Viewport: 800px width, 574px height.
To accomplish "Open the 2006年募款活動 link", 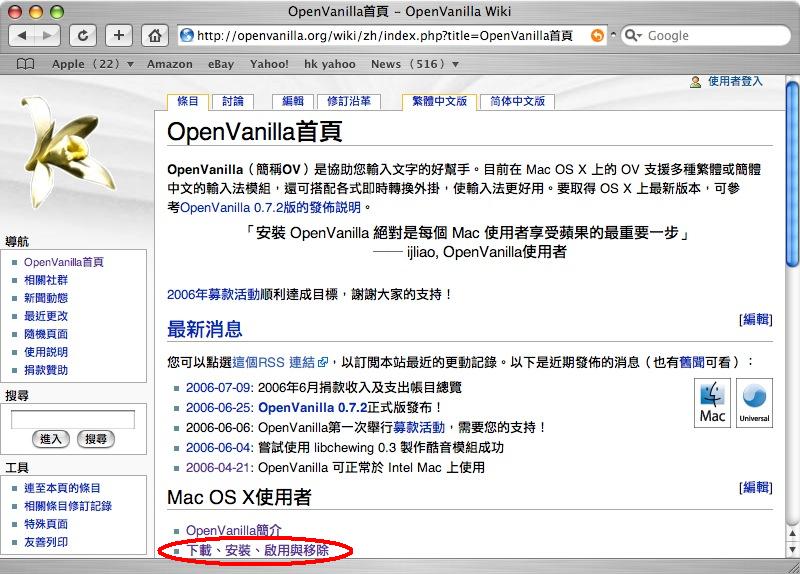I will coord(213,294).
